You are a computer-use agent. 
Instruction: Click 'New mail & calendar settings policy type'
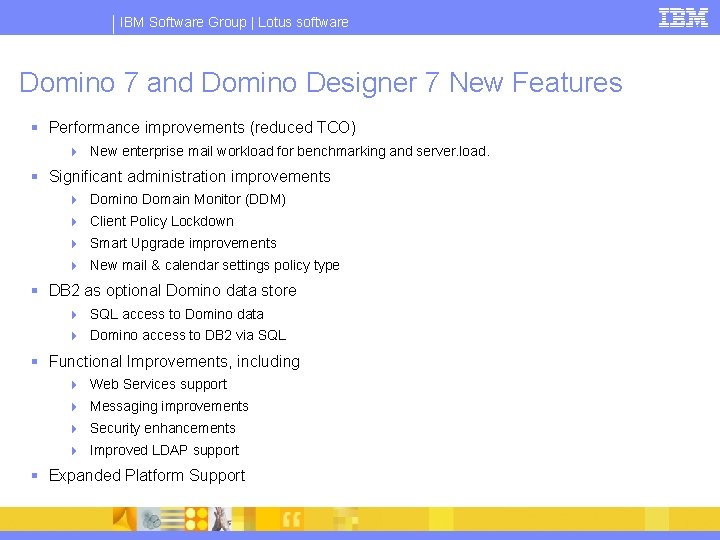[x=214, y=265]
